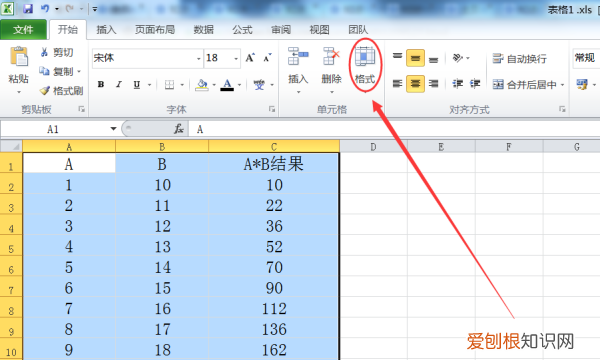The width and height of the screenshot is (600, 360).
Task: Expand the Name Box dropdown arrow
Action: click(x=113, y=129)
